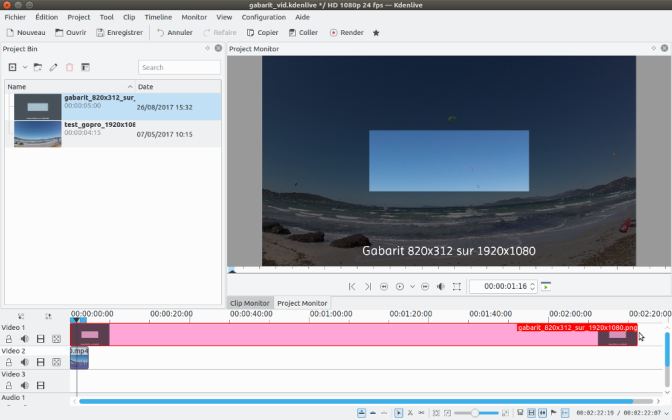The height and width of the screenshot is (420, 672).
Task: Click the .mp4 clip on Video 2 track
Action: point(79,358)
